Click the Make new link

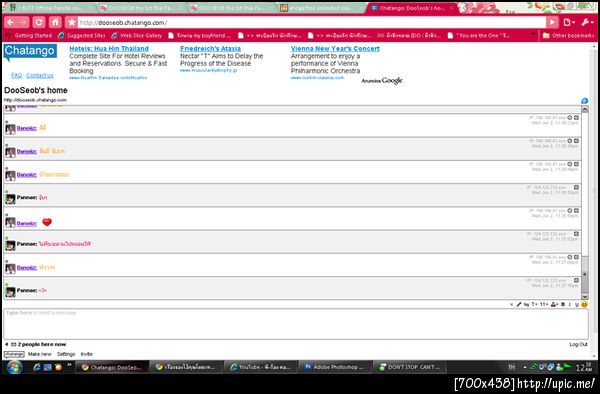[39, 354]
